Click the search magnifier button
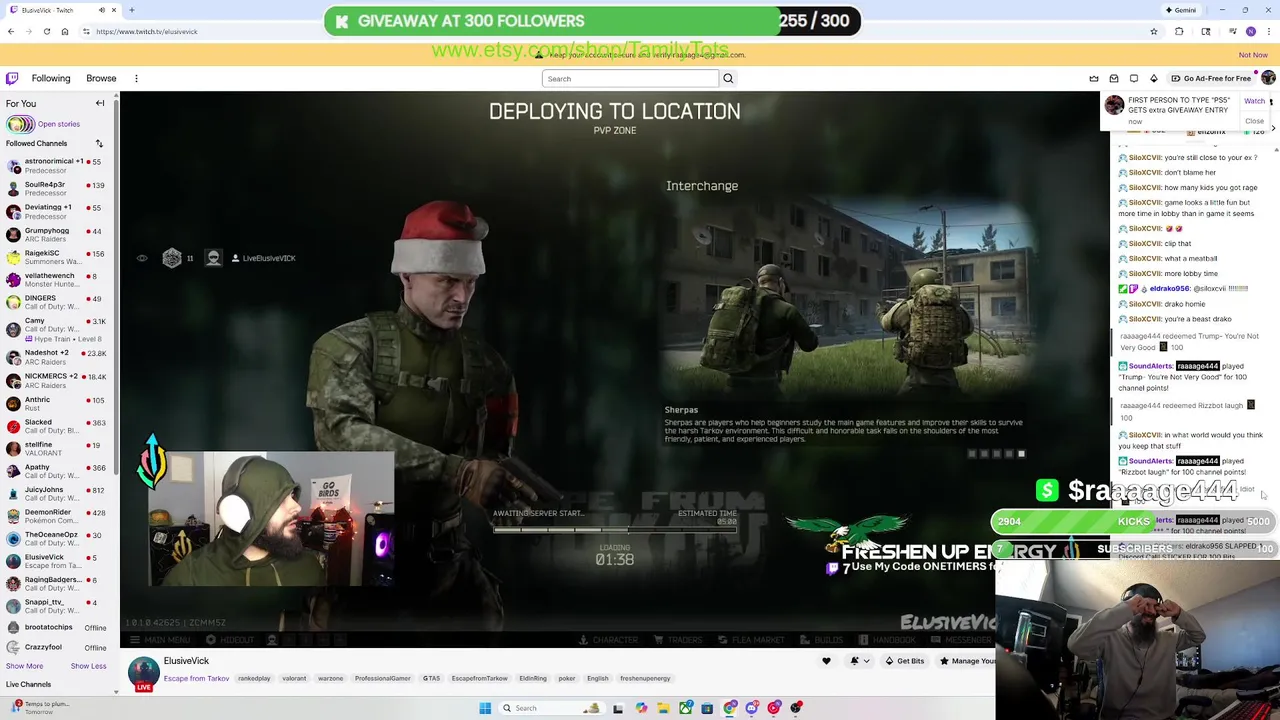Image resolution: width=1280 pixels, height=720 pixels. click(728, 78)
